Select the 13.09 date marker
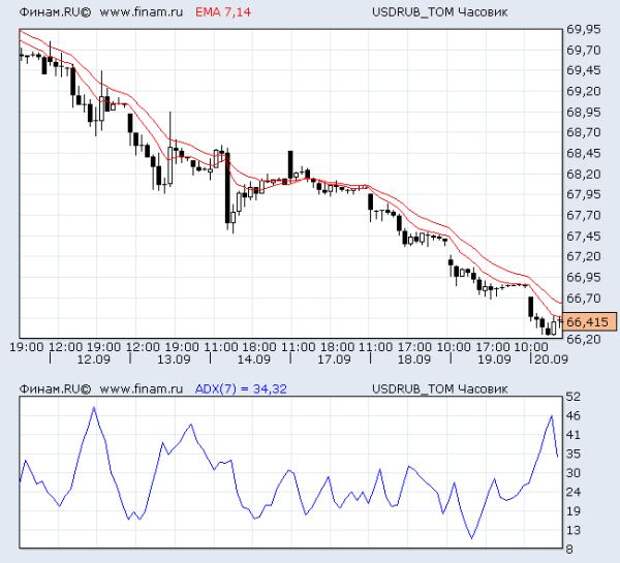Image resolution: width=620 pixels, height=563 pixels. [173, 359]
